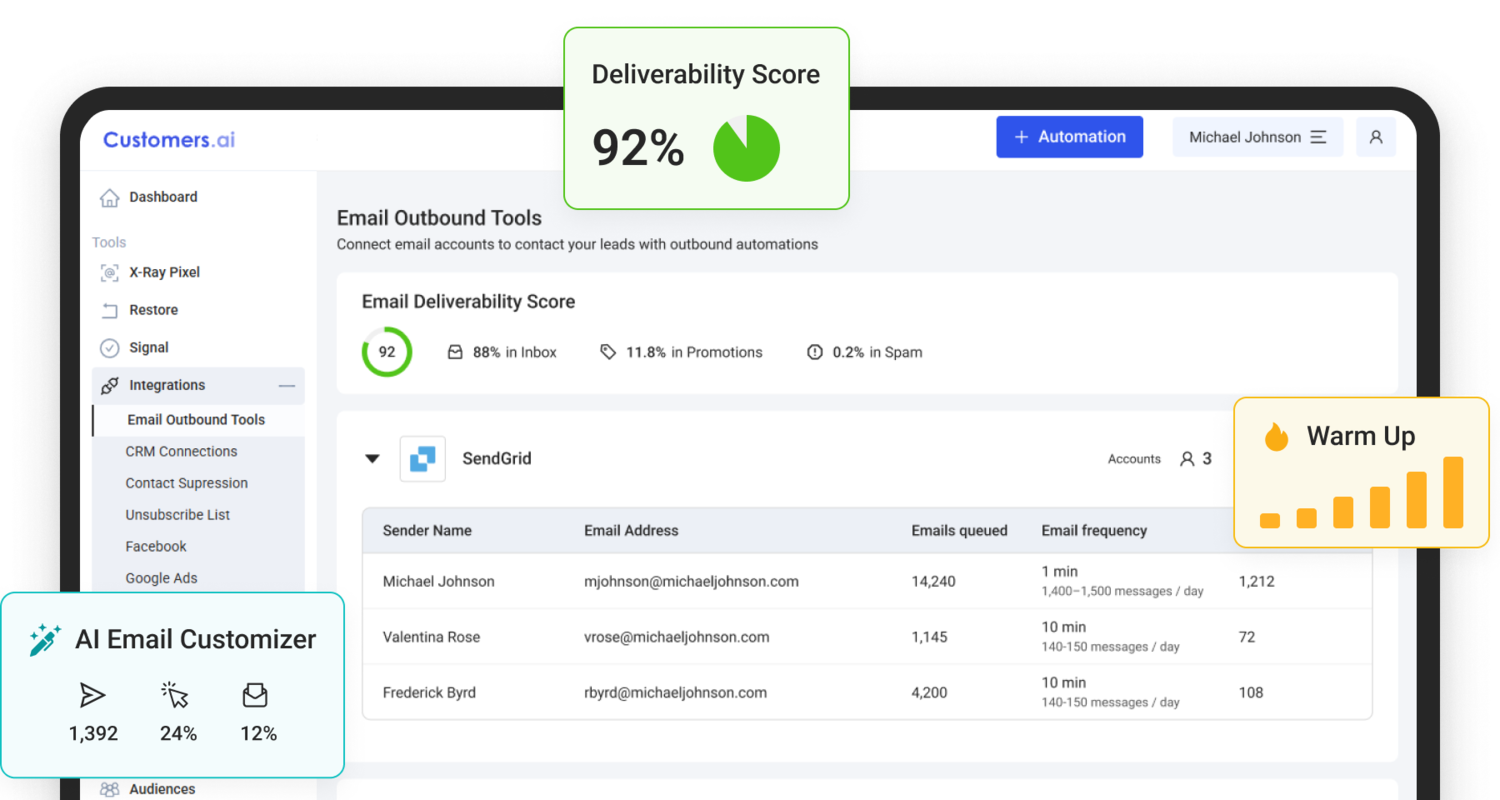
Task: Collapse the SendGrid accounts section
Action: click(x=372, y=459)
